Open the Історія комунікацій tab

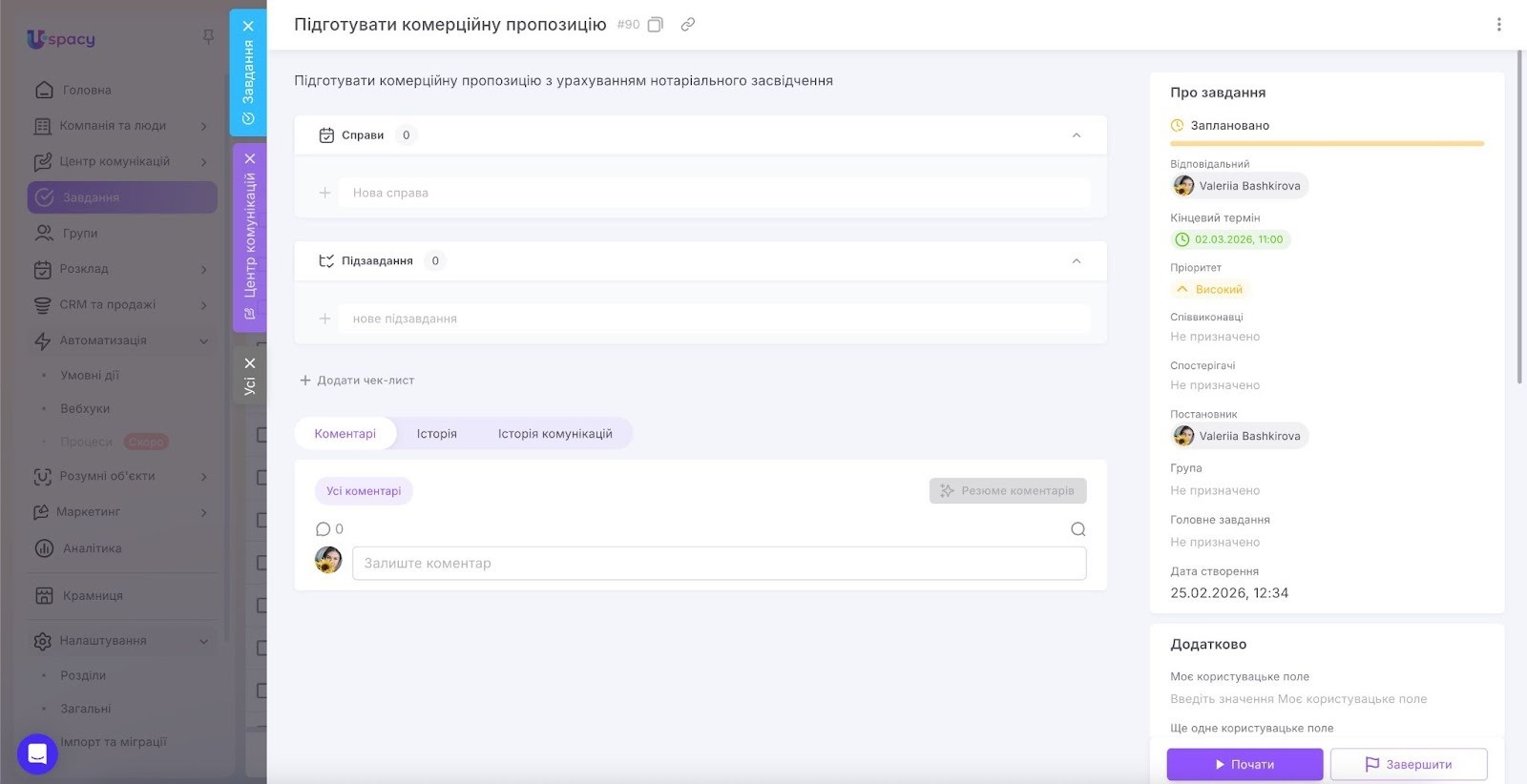coord(554,434)
